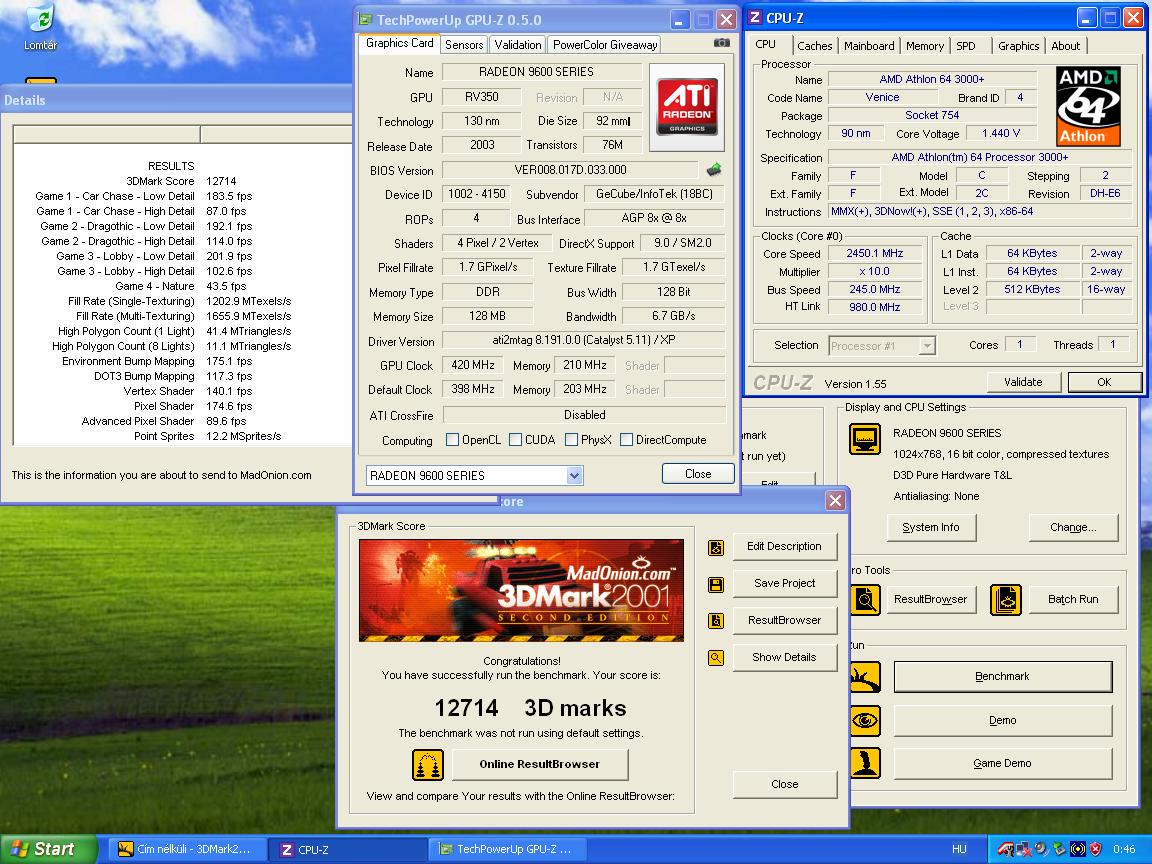Click the eye icon beside Demo button
Viewport: 1152px width, 864px height.
click(865, 721)
